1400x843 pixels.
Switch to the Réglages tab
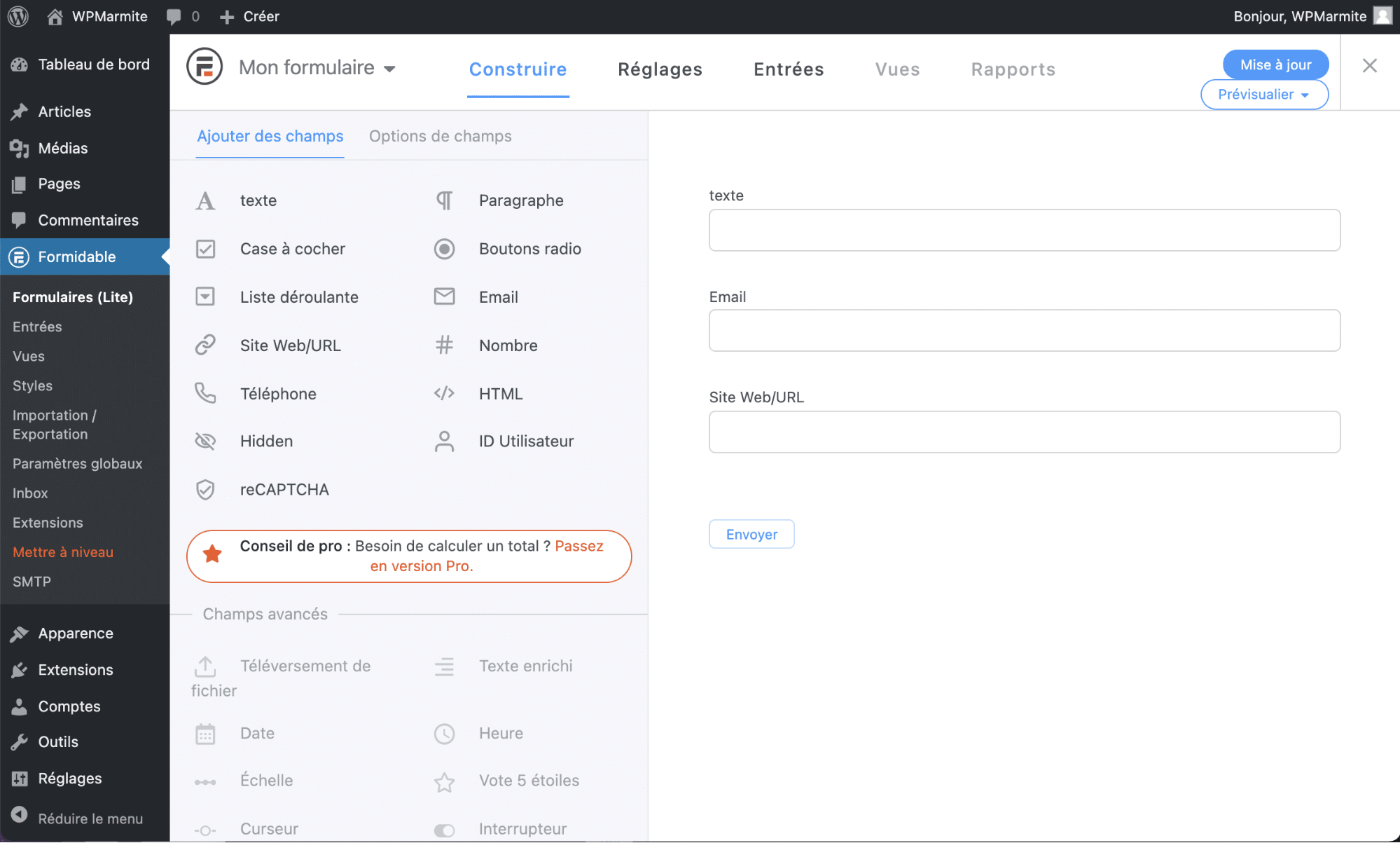point(659,69)
